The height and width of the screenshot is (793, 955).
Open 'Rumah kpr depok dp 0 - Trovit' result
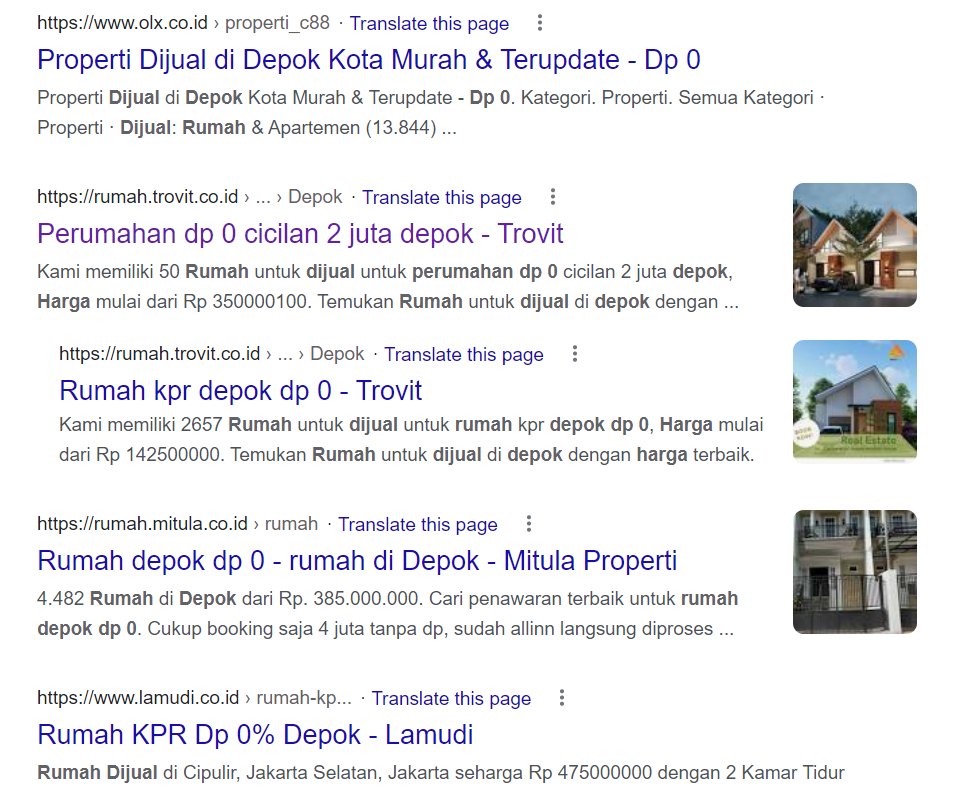point(241,390)
